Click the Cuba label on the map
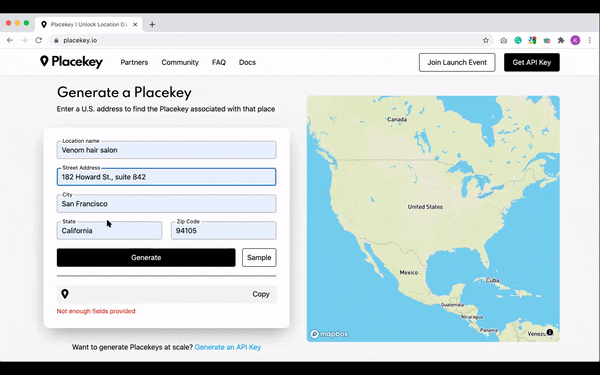The height and width of the screenshot is (375, 600). pyautogui.click(x=492, y=280)
